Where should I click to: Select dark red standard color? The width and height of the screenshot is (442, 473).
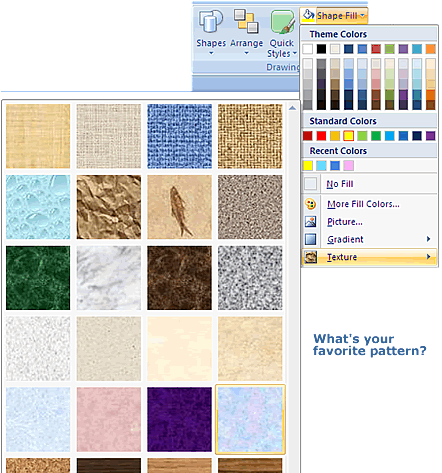pos(308,136)
